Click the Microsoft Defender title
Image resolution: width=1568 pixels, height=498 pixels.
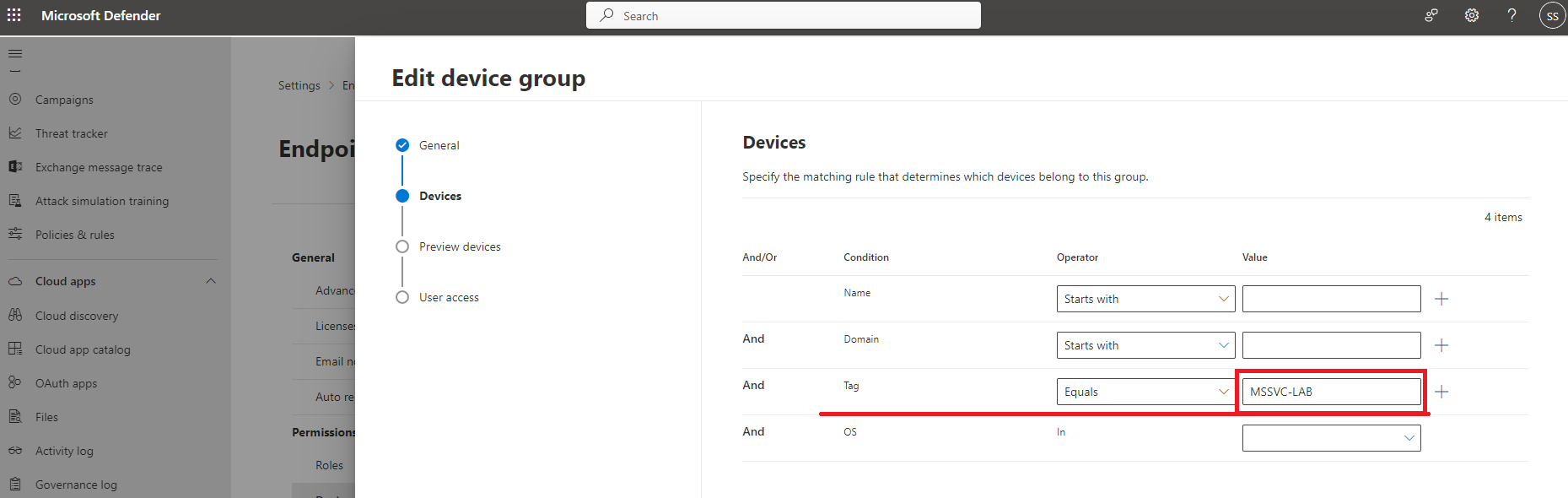(100, 15)
